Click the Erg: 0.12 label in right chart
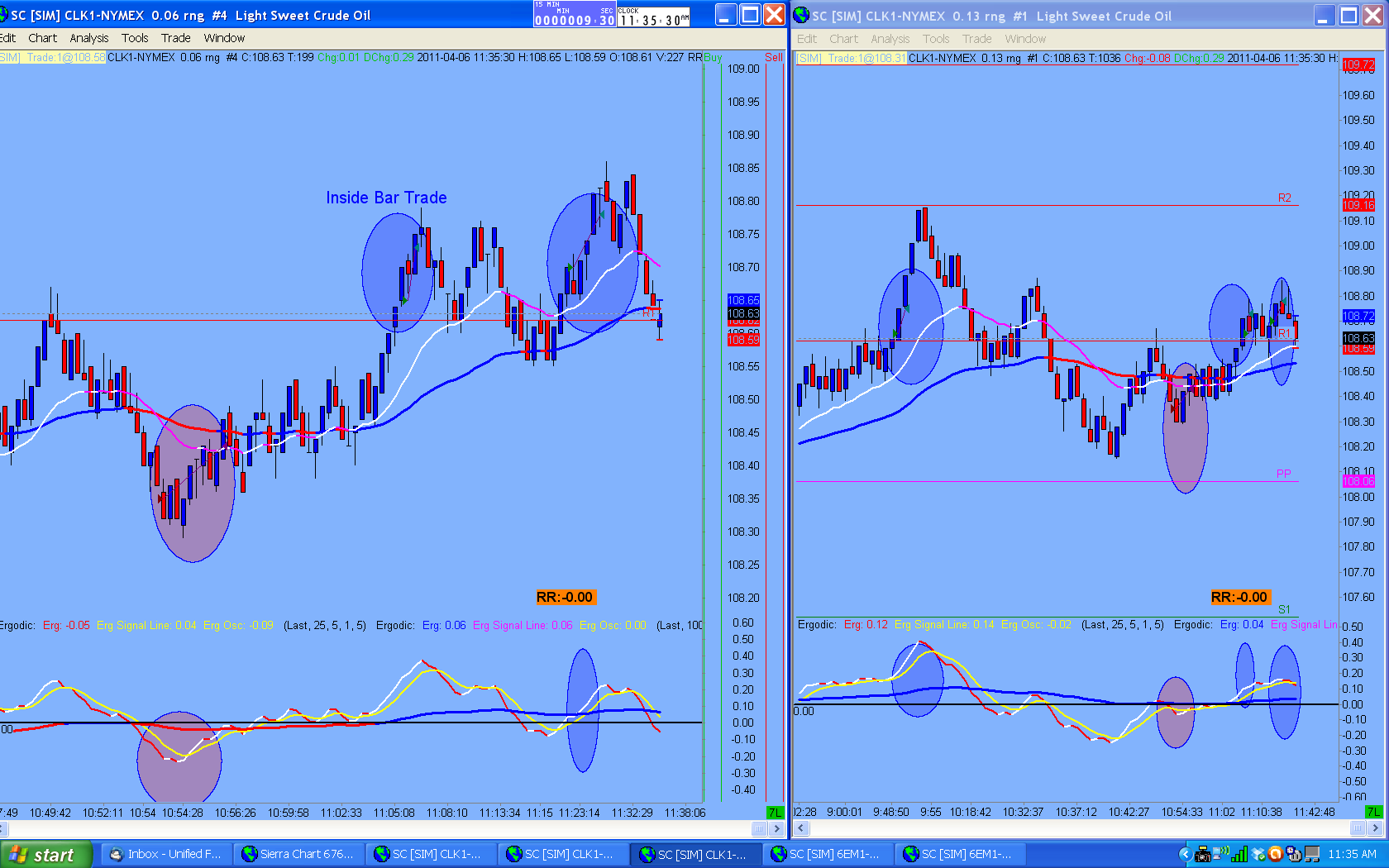 tap(866, 624)
